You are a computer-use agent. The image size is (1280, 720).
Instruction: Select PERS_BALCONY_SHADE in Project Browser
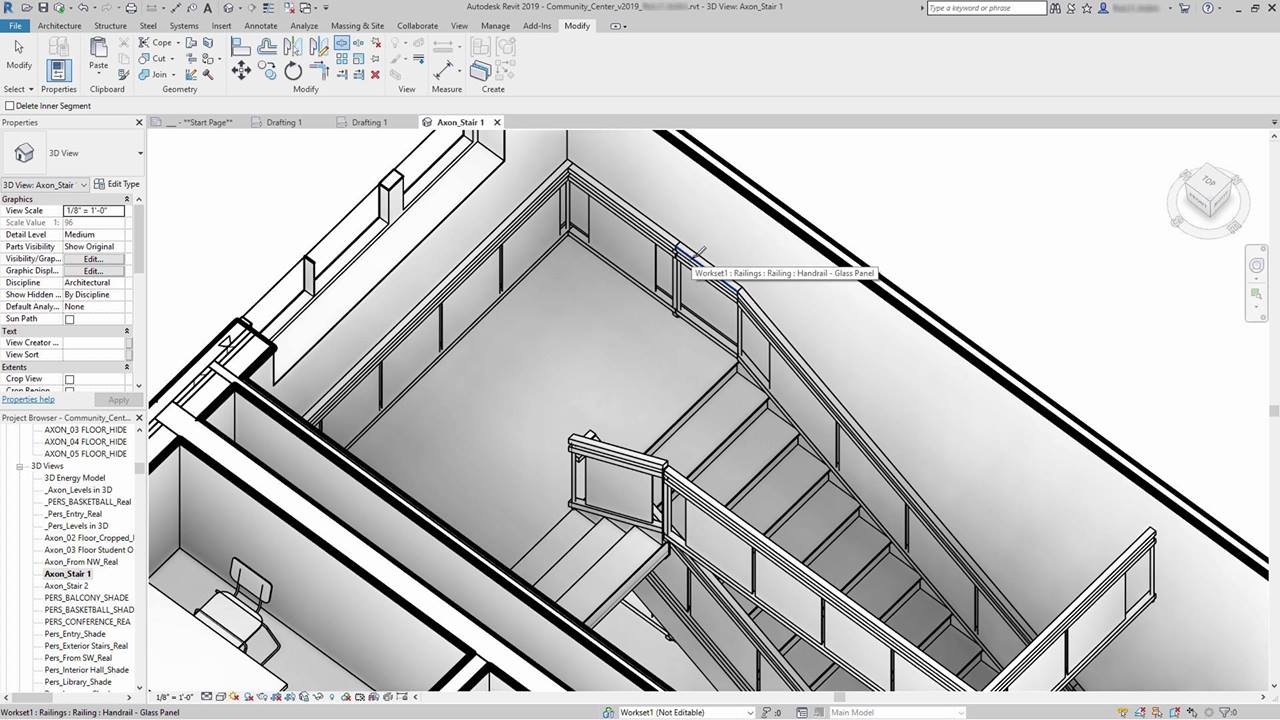click(x=87, y=598)
